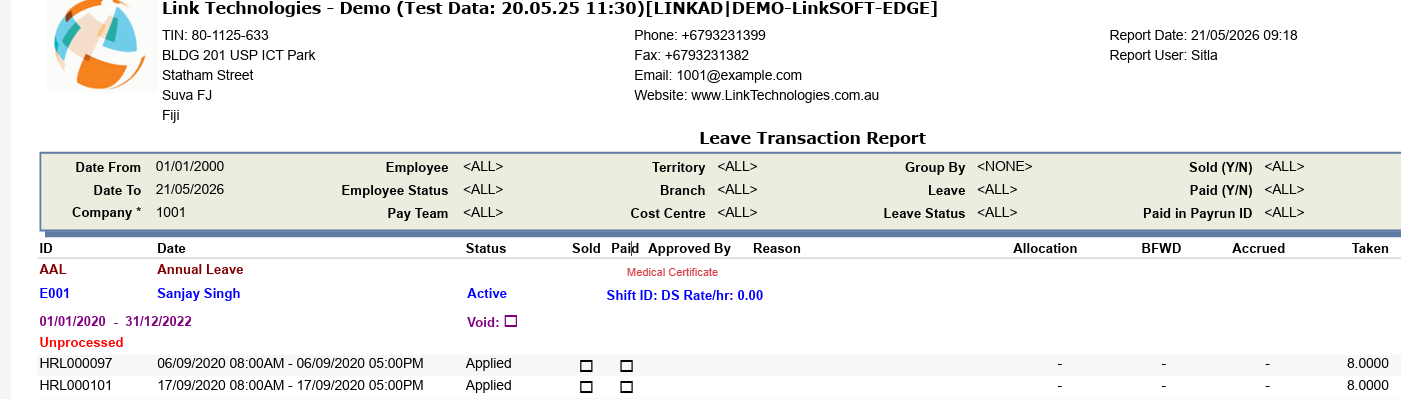Check the Sold box for HRL000097
This screenshot has width=1401, height=399.
(x=586, y=366)
